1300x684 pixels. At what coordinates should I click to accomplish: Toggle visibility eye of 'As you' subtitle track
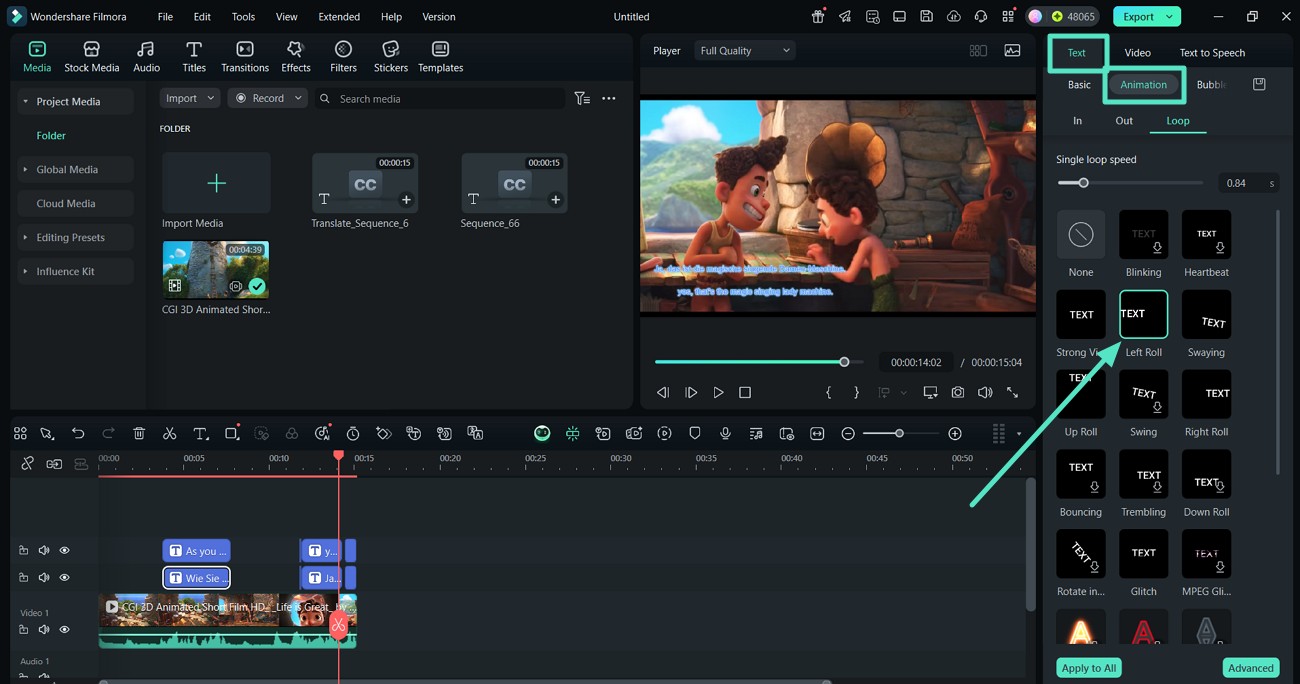tap(64, 550)
